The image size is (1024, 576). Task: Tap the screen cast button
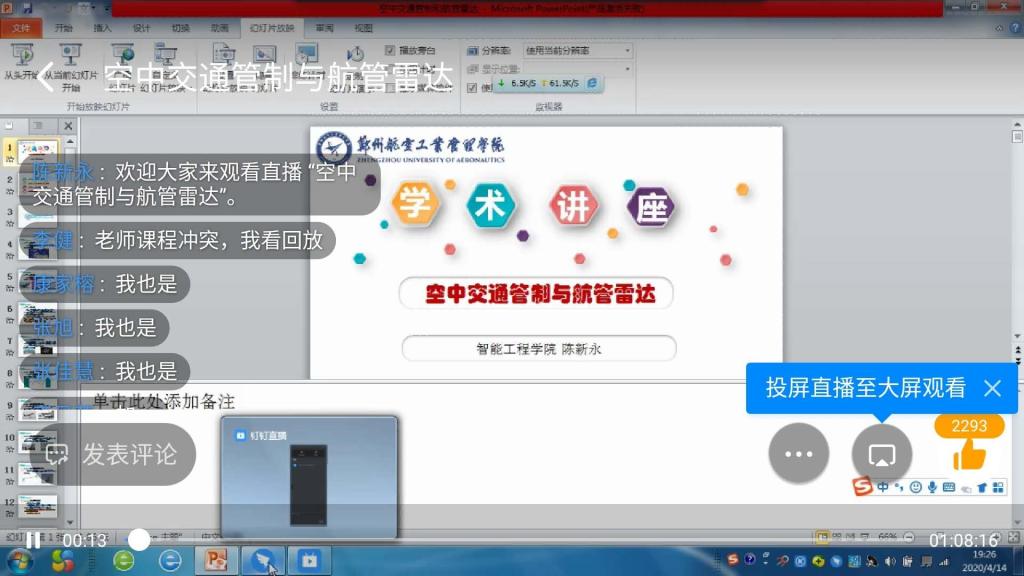coord(882,454)
